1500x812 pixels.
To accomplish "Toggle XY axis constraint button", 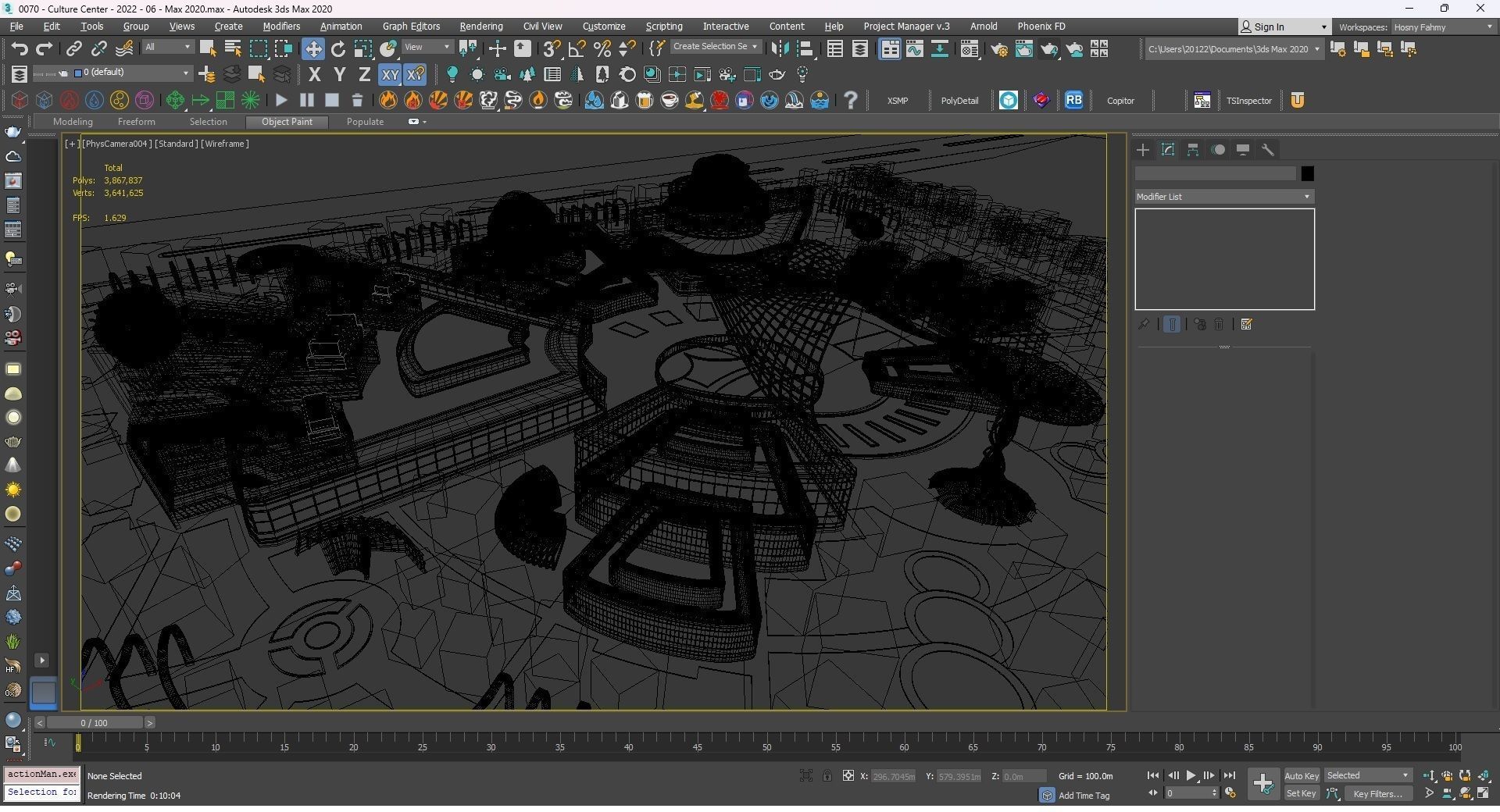I will coord(389,75).
